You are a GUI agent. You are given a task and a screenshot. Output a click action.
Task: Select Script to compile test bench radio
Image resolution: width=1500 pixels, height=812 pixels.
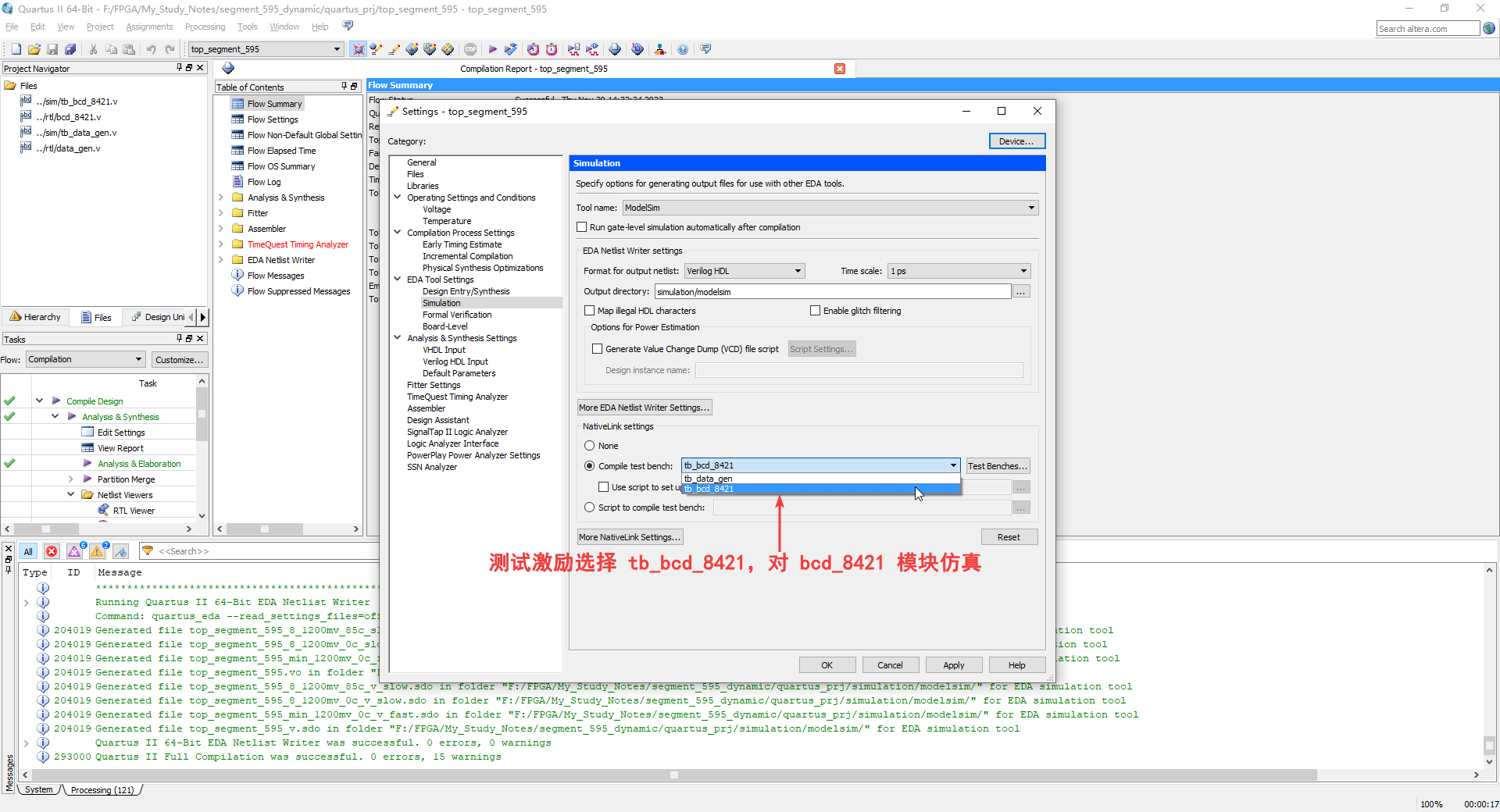pyautogui.click(x=590, y=507)
